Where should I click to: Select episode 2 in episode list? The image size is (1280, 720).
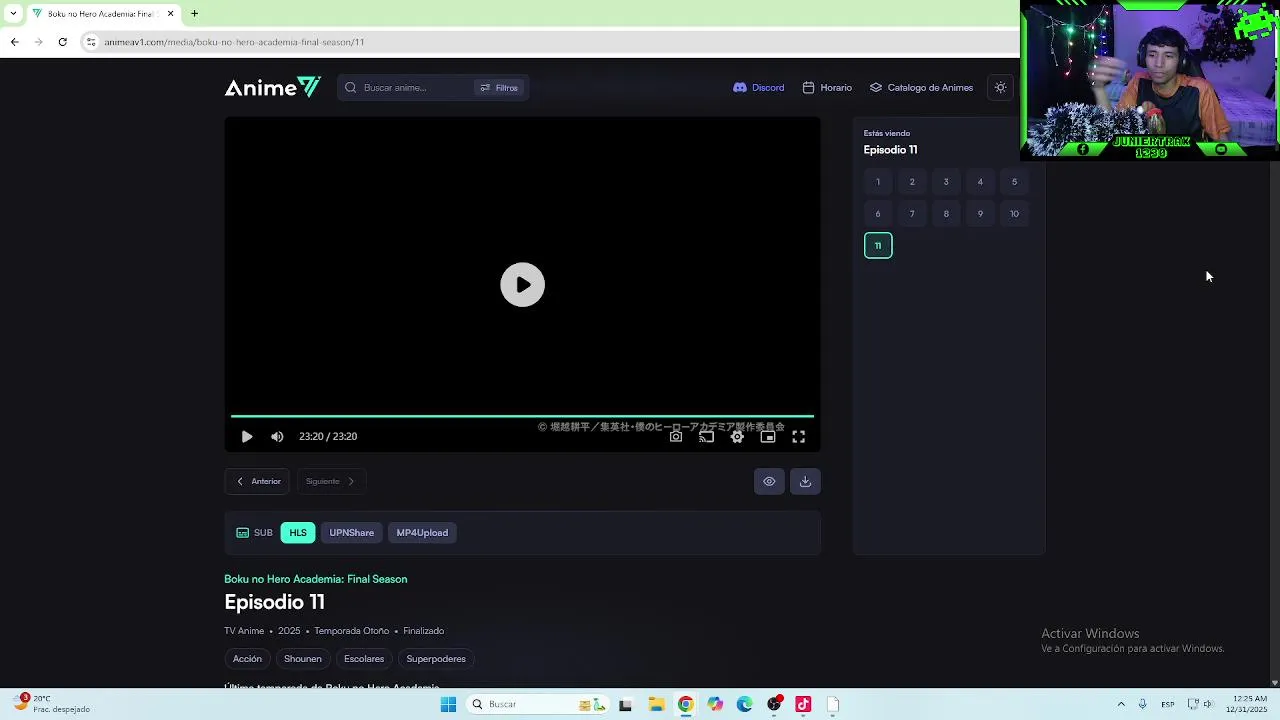(912, 182)
